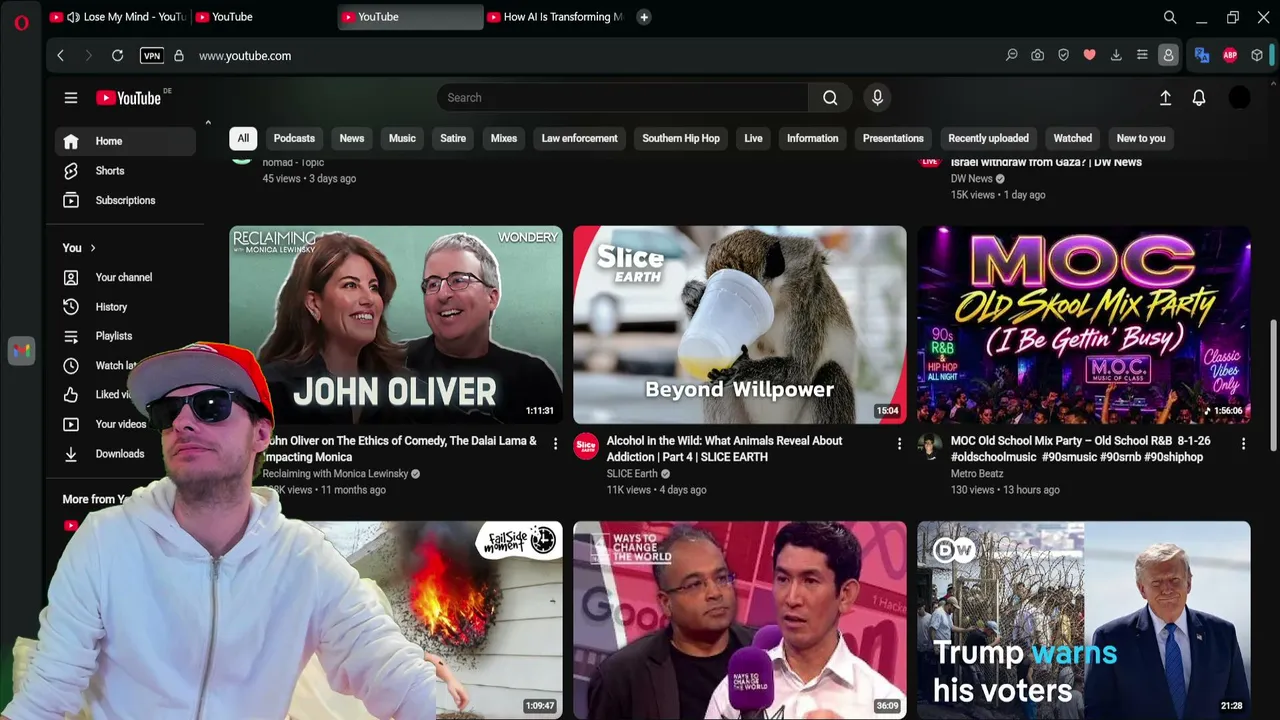Open Opera Easy Setup sliders icon
The height and width of the screenshot is (720, 1280).
coord(1142,56)
